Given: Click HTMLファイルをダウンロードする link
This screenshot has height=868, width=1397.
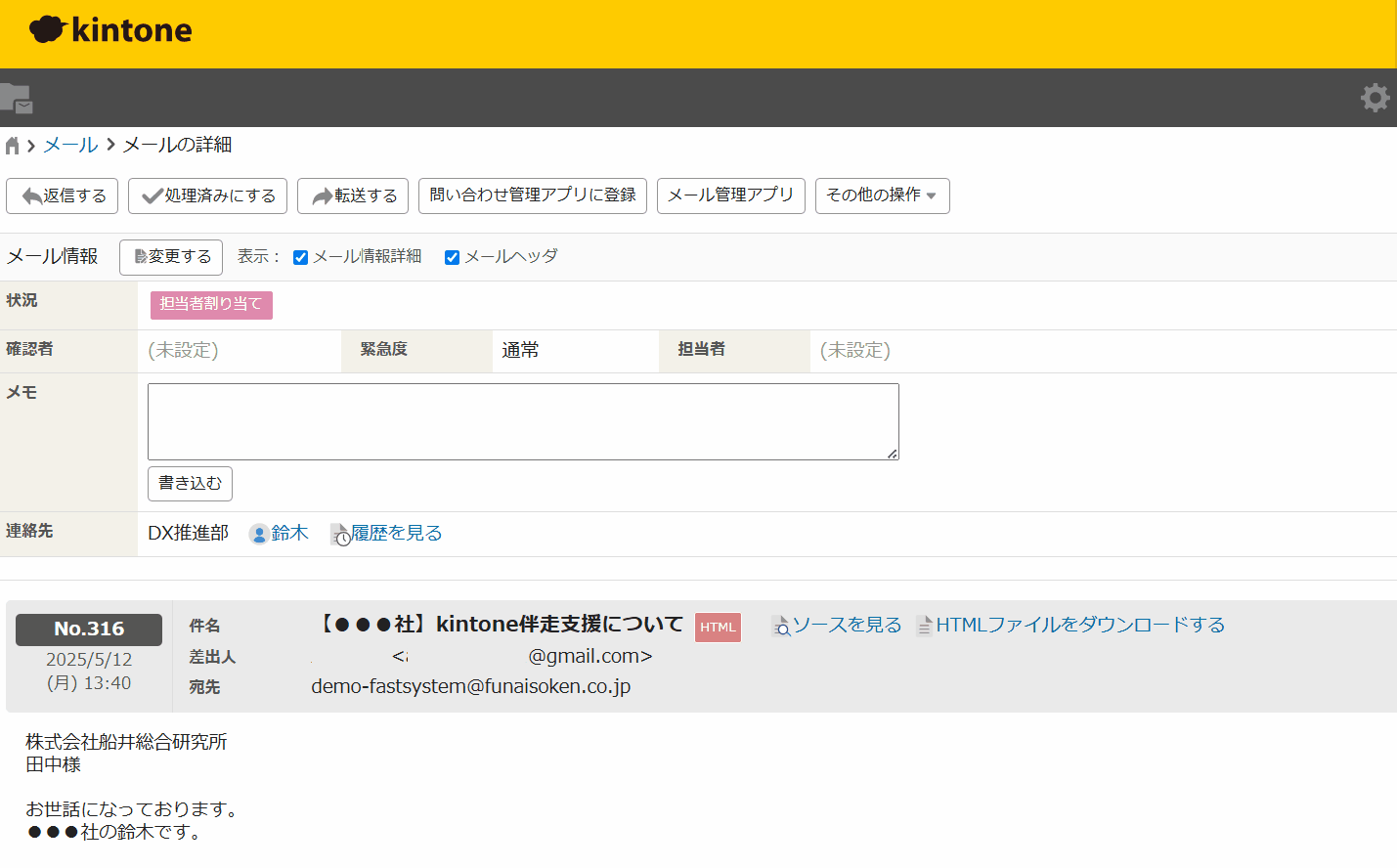Looking at the screenshot, I should (x=1080, y=625).
